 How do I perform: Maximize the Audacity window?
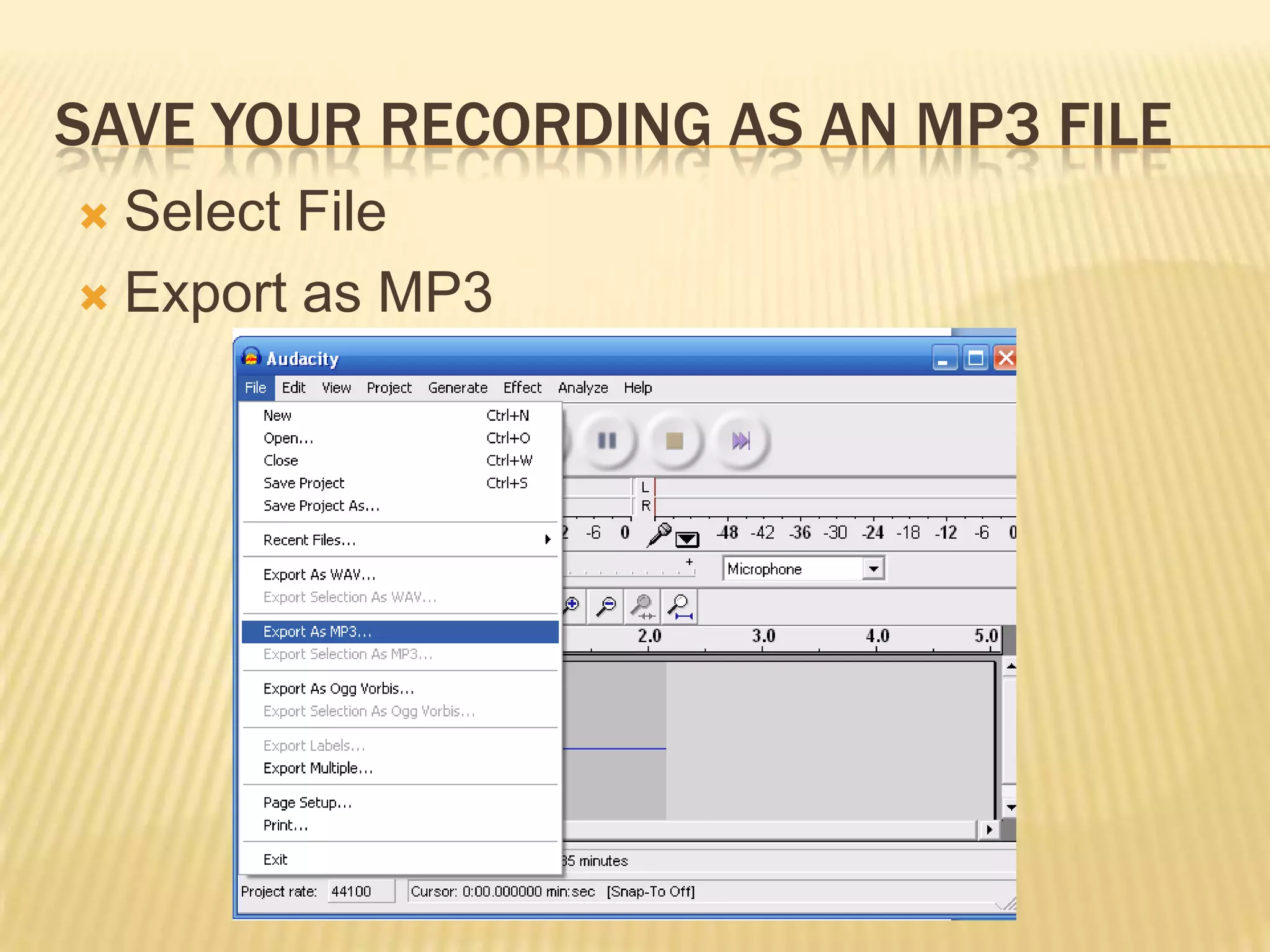coord(975,358)
